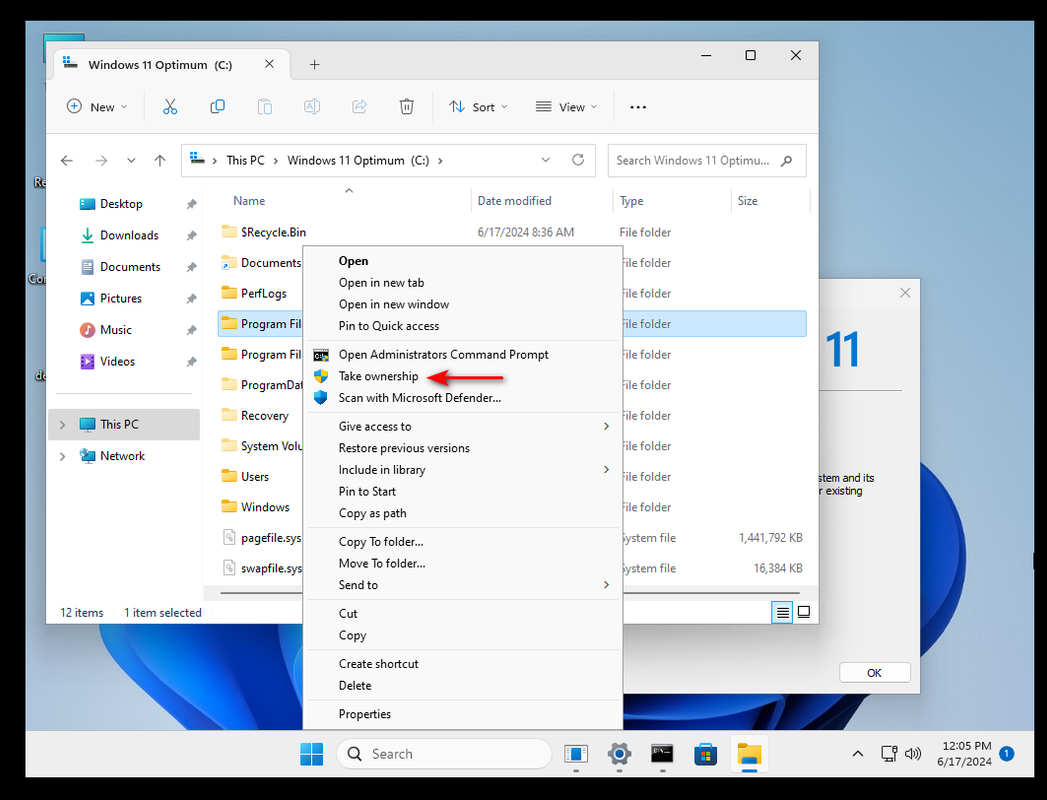Click the search magnifier icon in Explorer
The width and height of the screenshot is (1047, 800).
coord(787,160)
